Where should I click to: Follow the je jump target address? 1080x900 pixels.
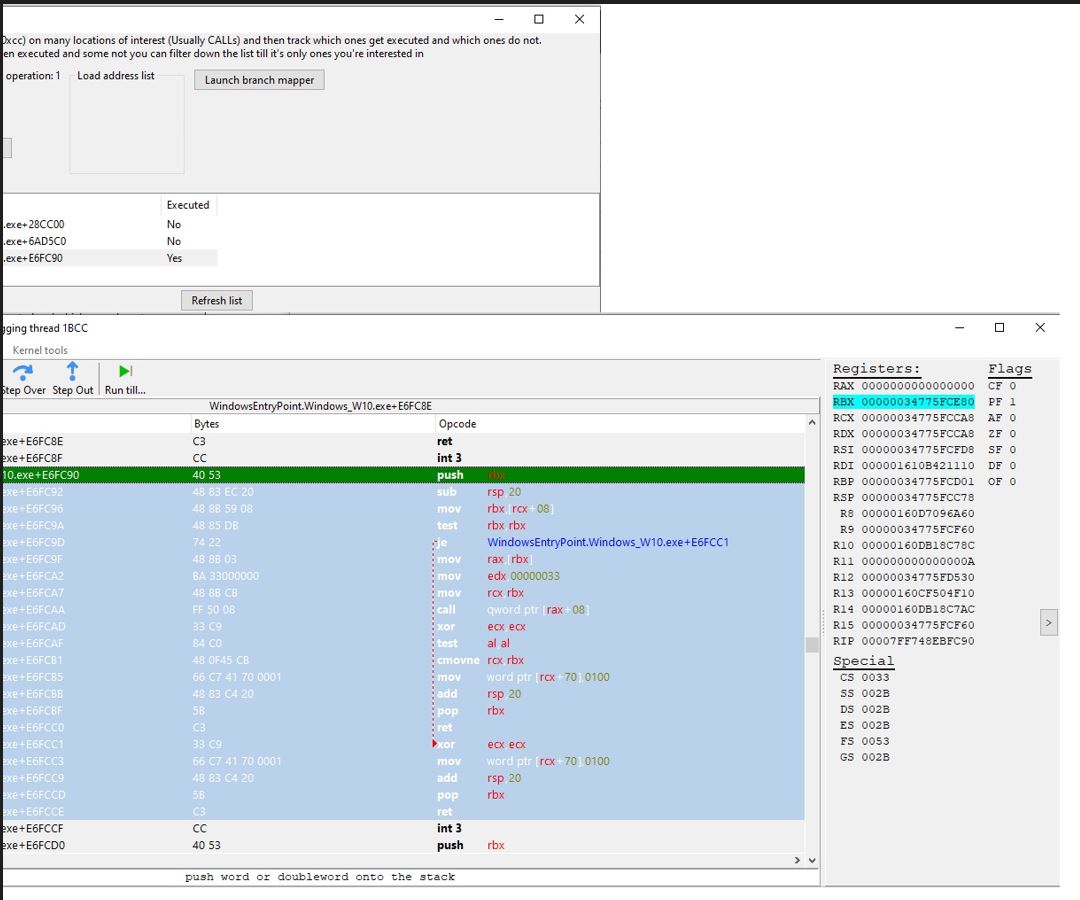click(607, 543)
